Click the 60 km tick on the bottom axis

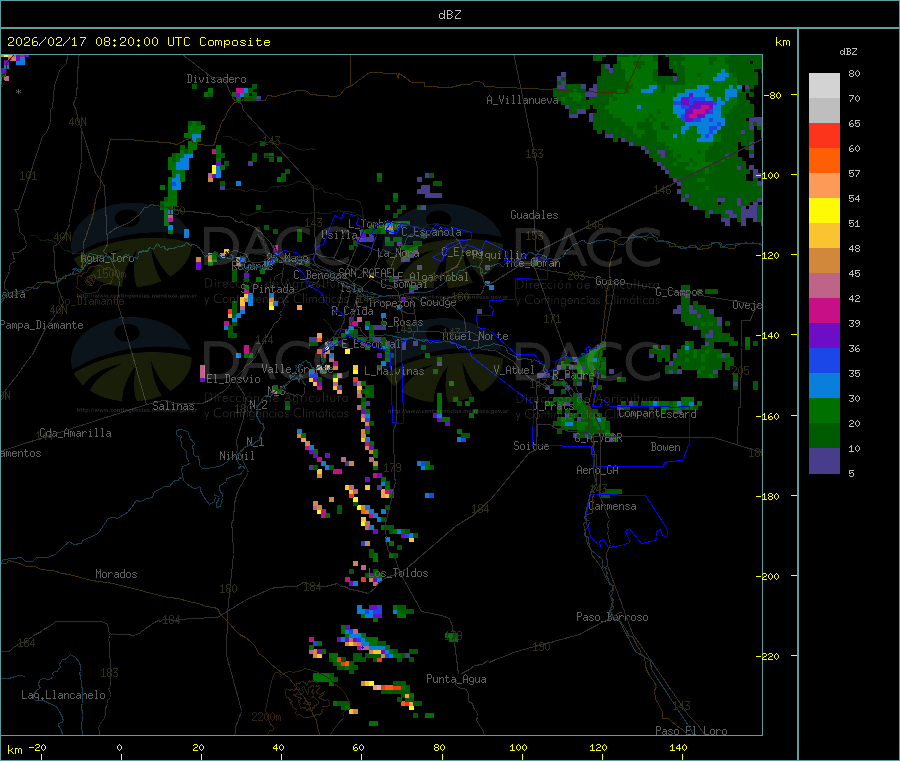click(x=358, y=748)
